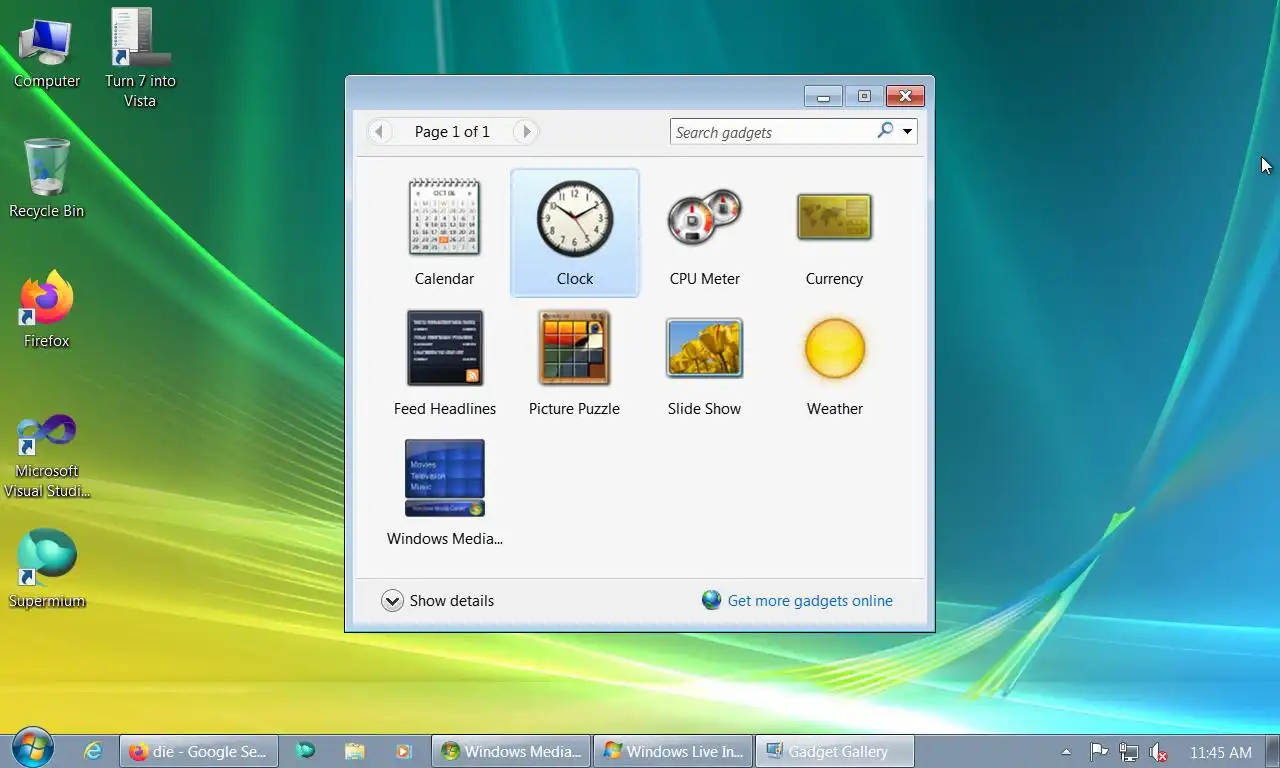Screen dimensions: 1280x768
Task: Select the CPU Meter gadget icon
Action: point(705,217)
